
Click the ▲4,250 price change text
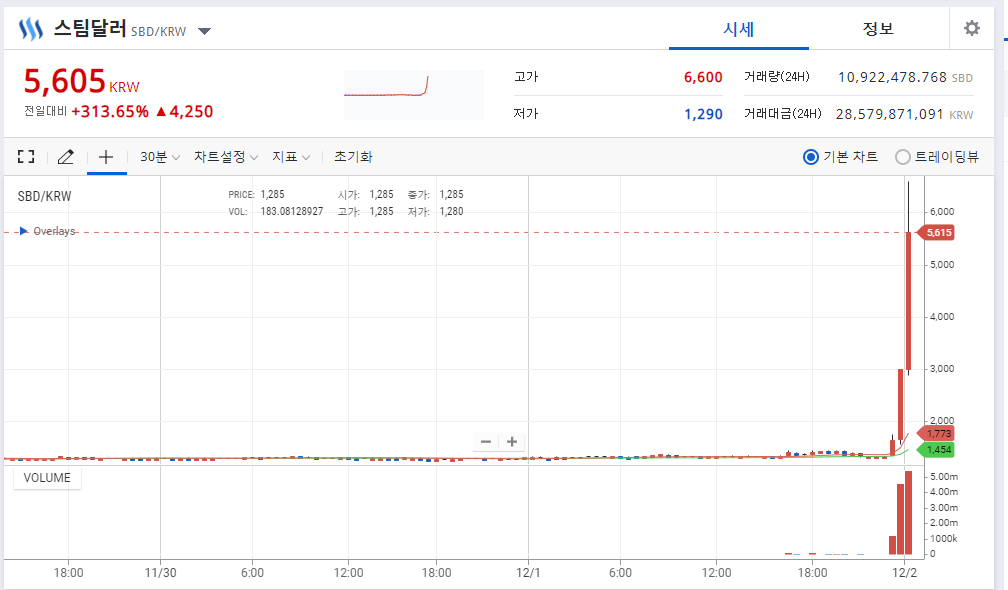point(184,112)
